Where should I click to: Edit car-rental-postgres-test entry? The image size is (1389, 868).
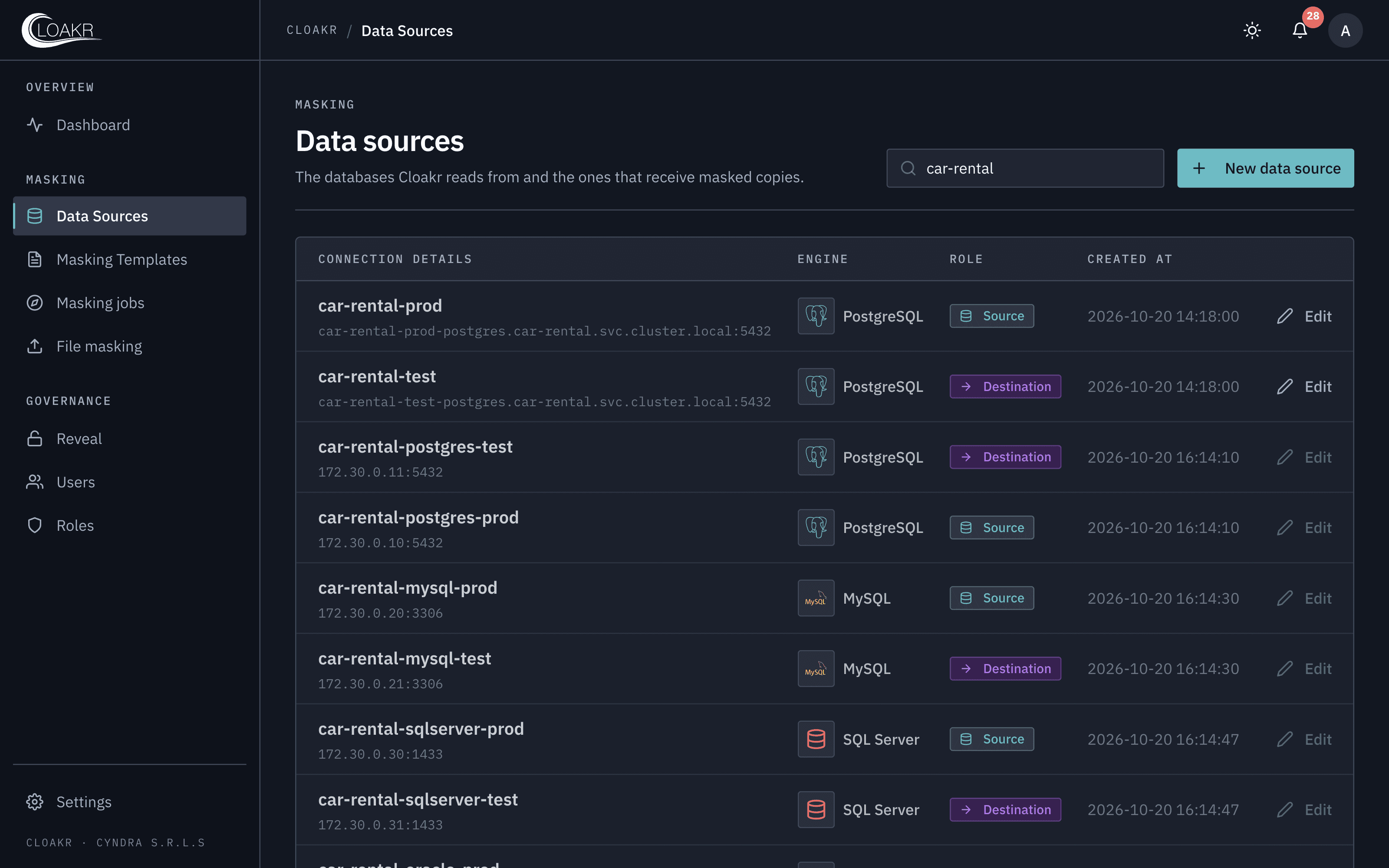click(1304, 457)
